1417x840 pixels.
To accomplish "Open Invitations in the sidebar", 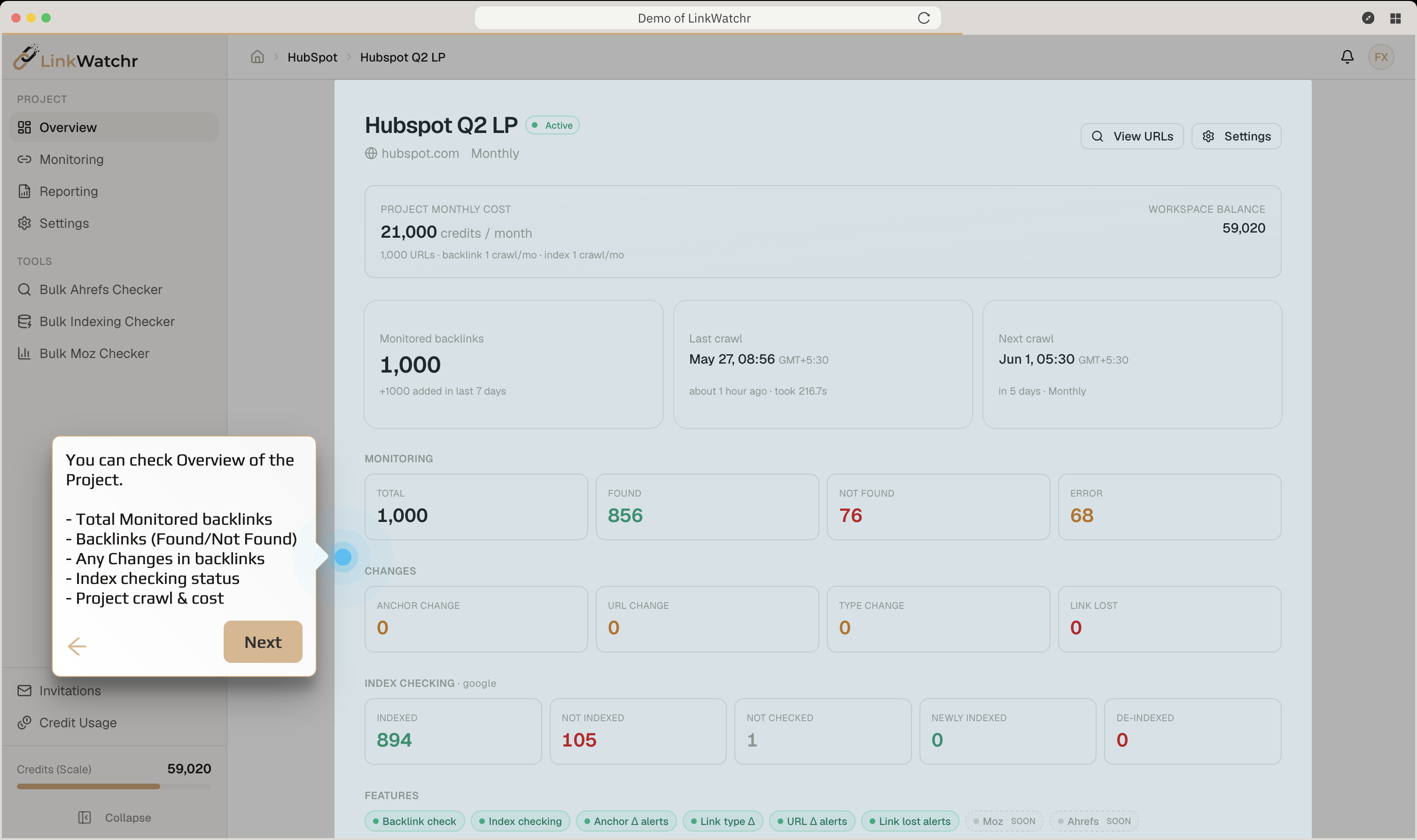I will (114, 691).
